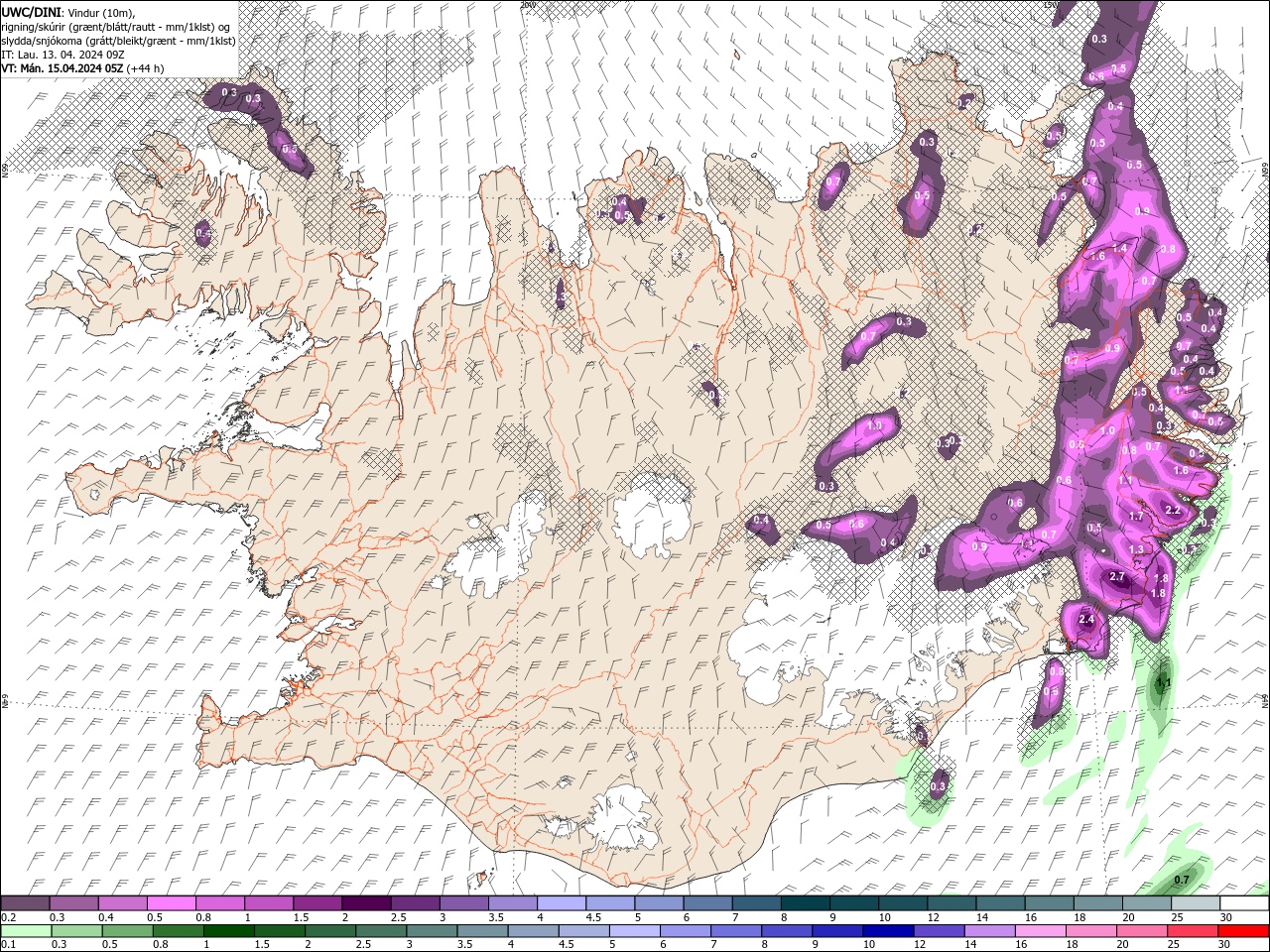Click the 'VT: Mán. 15.04.2024 05Z' valid-time text
Image resolution: width=1270 pixels, height=952 pixels.
click(x=62, y=67)
